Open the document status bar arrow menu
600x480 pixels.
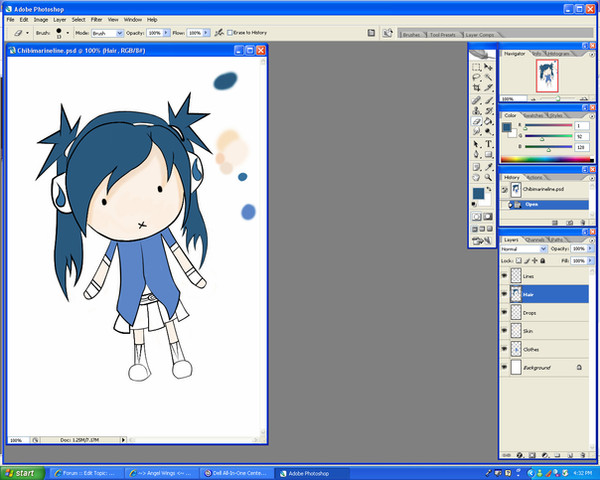123,440
